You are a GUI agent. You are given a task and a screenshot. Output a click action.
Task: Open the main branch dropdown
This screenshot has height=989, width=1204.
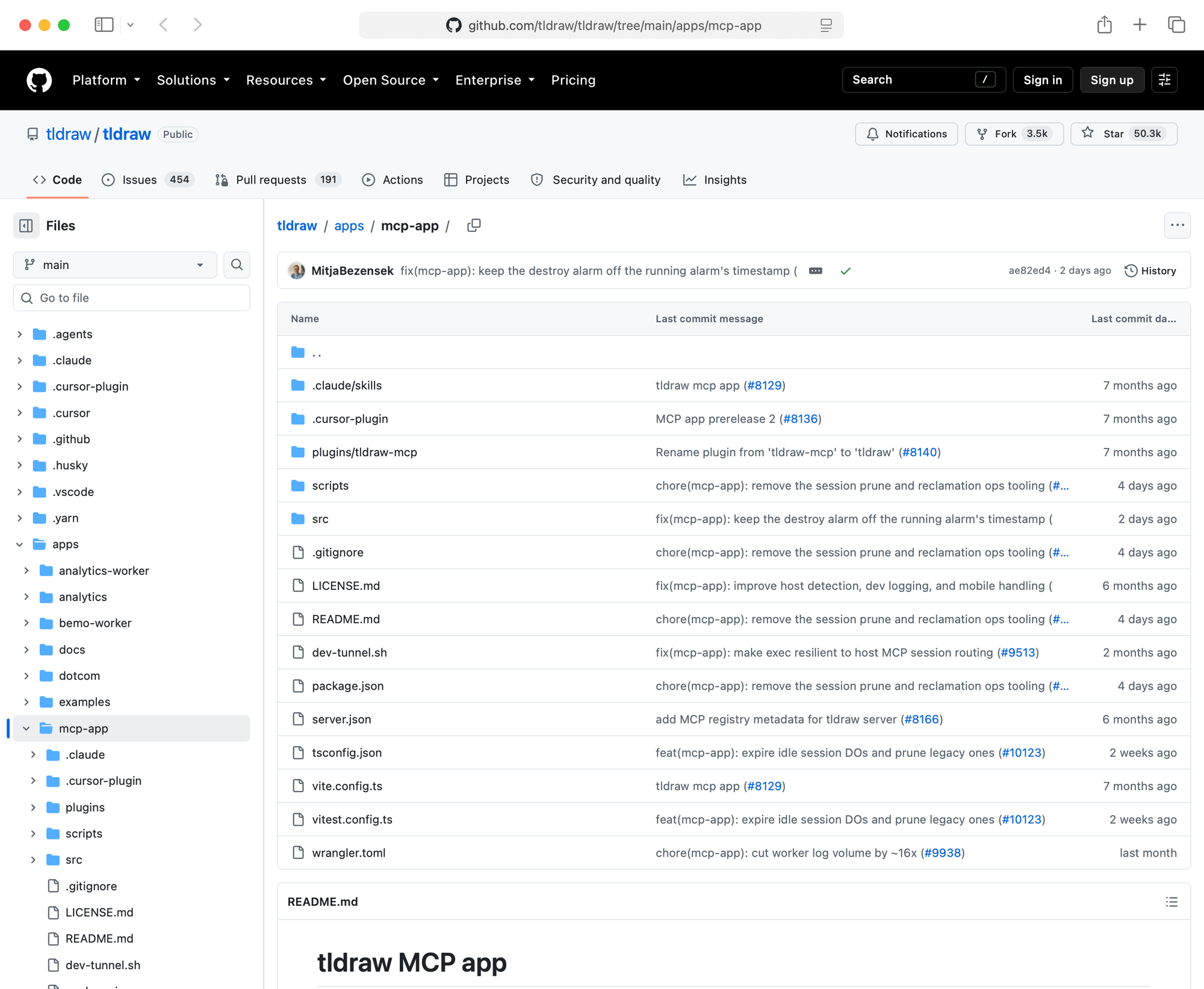tap(115, 265)
